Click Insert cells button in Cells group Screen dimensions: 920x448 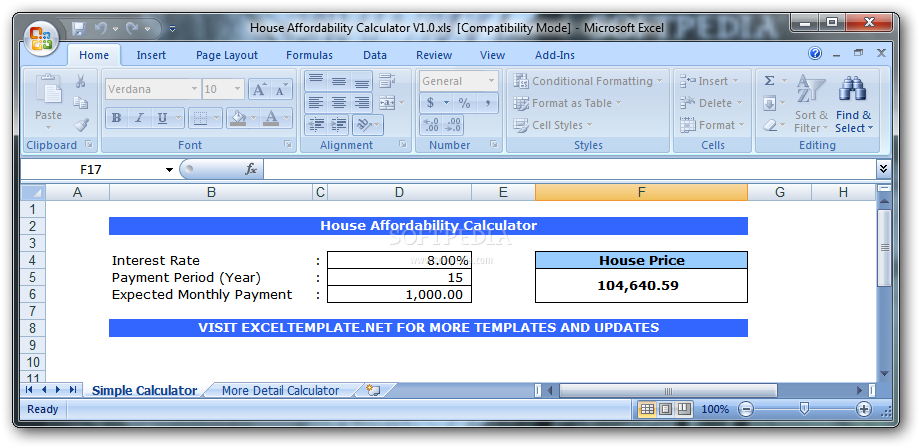[x=709, y=81]
